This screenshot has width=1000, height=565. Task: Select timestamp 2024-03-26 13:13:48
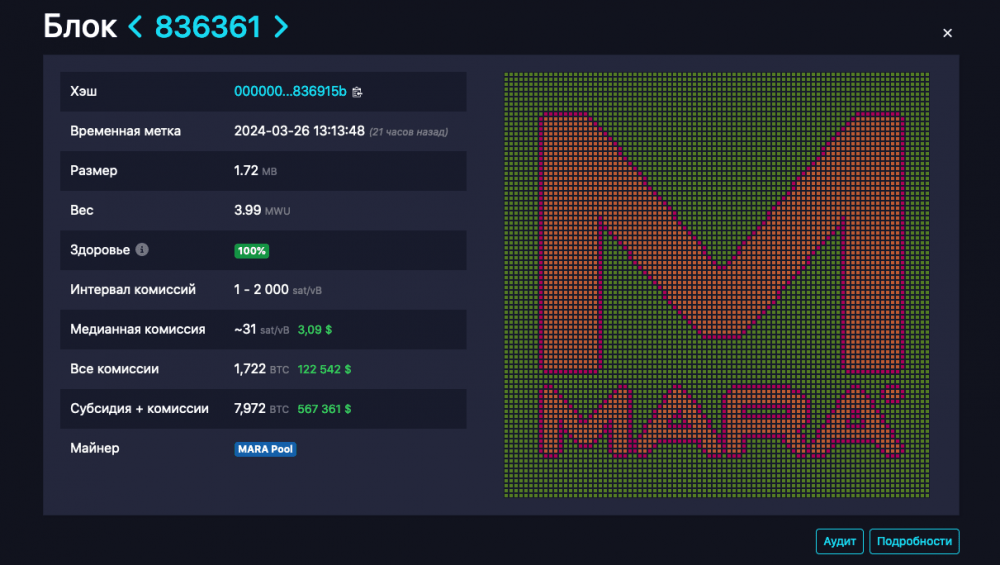point(299,131)
